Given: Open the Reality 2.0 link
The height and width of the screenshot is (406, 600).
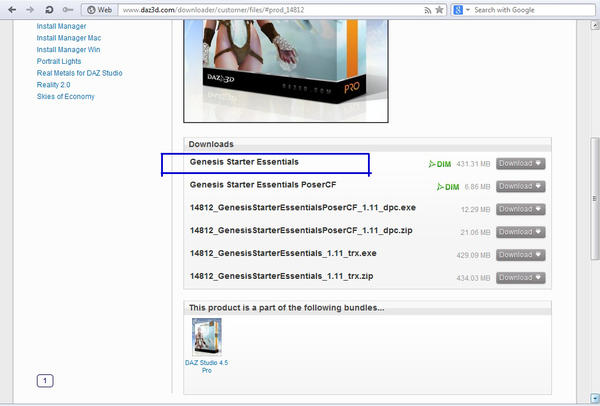Looking at the screenshot, I should pos(54,85).
